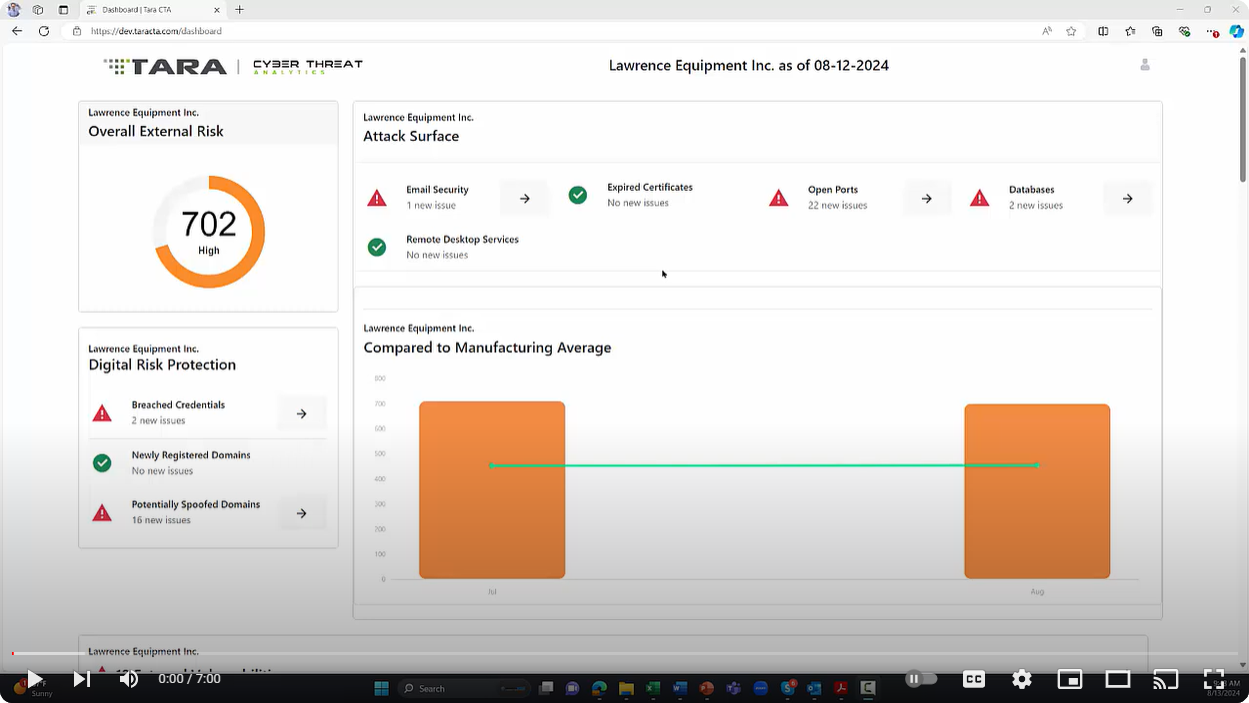Open the browser workspaces icon
The height and width of the screenshot is (703, 1249).
pos(38,10)
